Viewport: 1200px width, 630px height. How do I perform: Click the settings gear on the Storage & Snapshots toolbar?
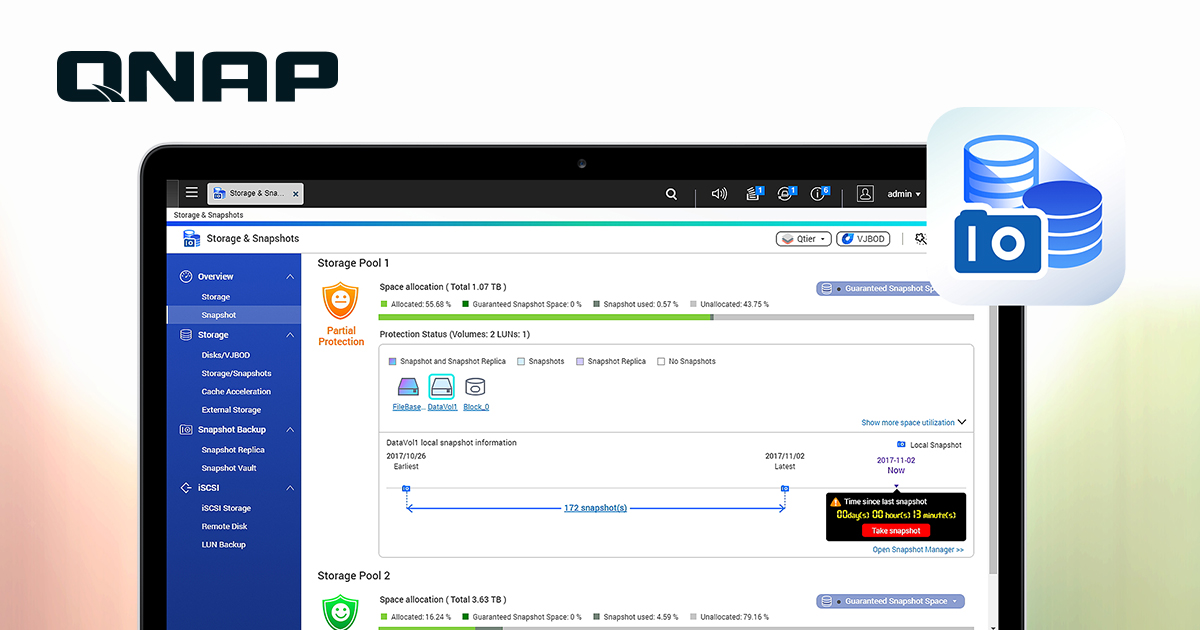(x=920, y=239)
